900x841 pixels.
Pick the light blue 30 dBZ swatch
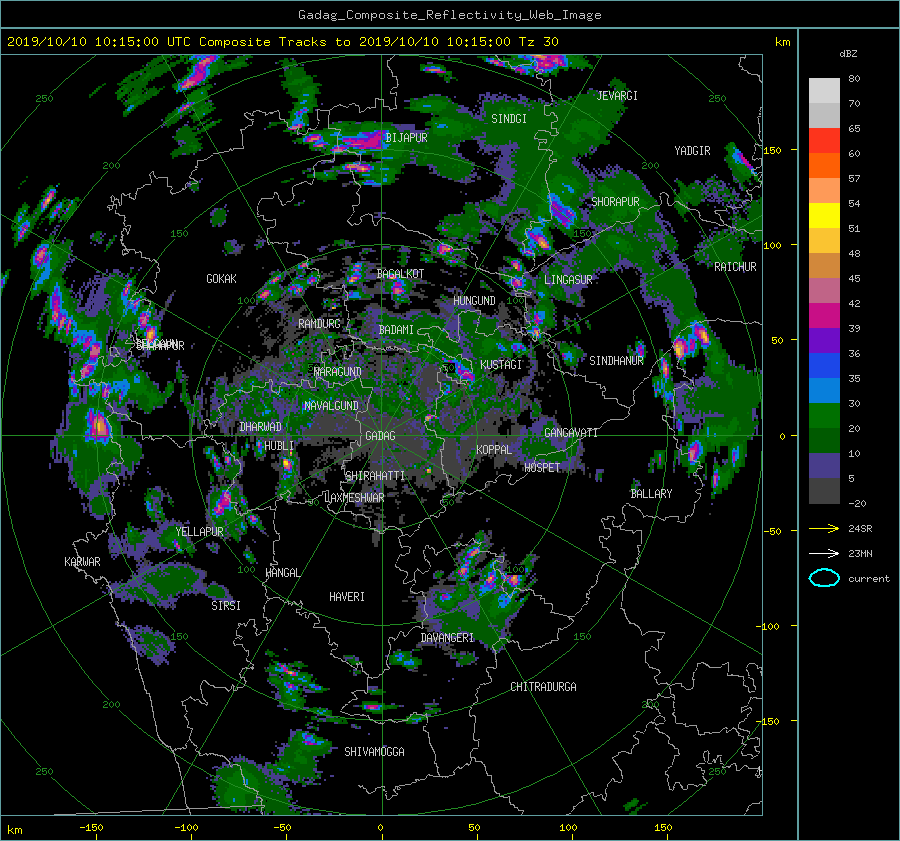tap(824, 391)
